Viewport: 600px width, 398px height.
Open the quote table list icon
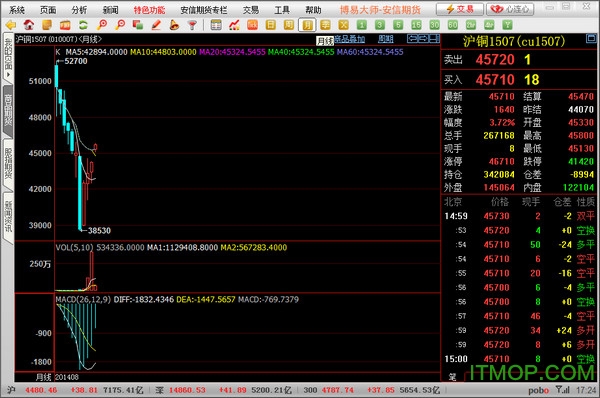[x=216, y=25]
